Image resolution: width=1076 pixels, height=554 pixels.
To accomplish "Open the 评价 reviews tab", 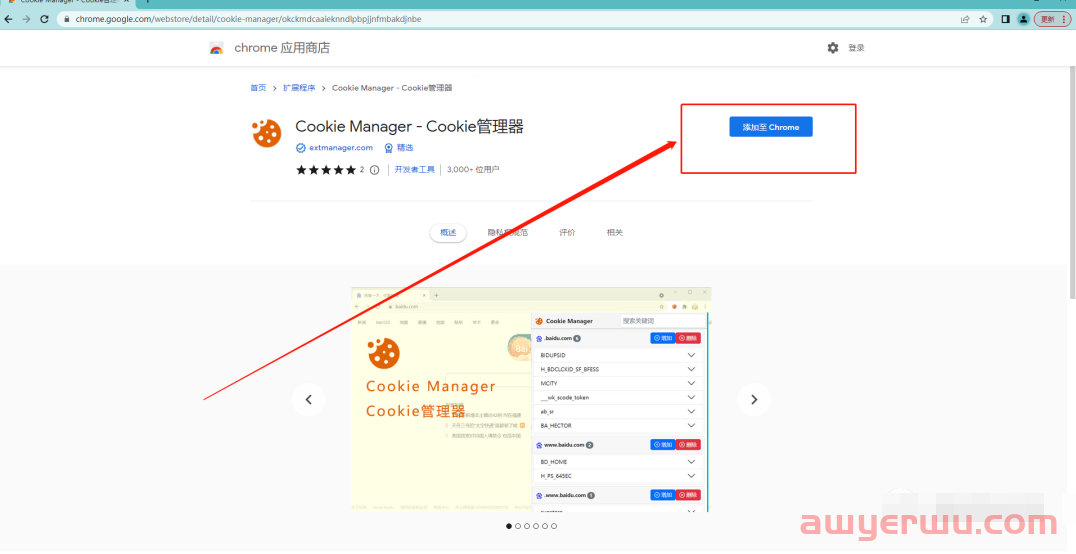I will pyautogui.click(x=568, y=233).
